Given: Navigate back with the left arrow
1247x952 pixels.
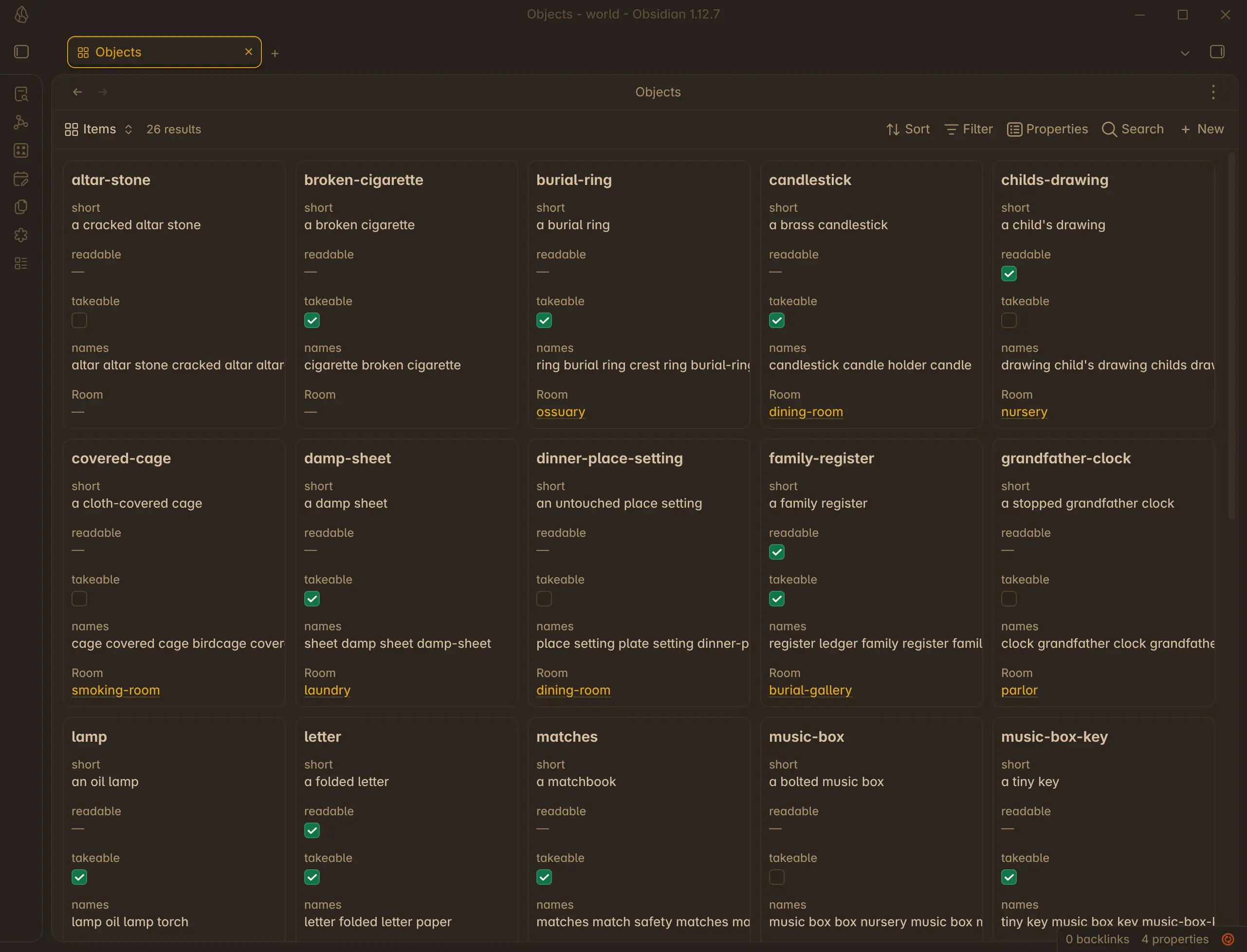Looking at the screenshot, I should coord(77,92).
